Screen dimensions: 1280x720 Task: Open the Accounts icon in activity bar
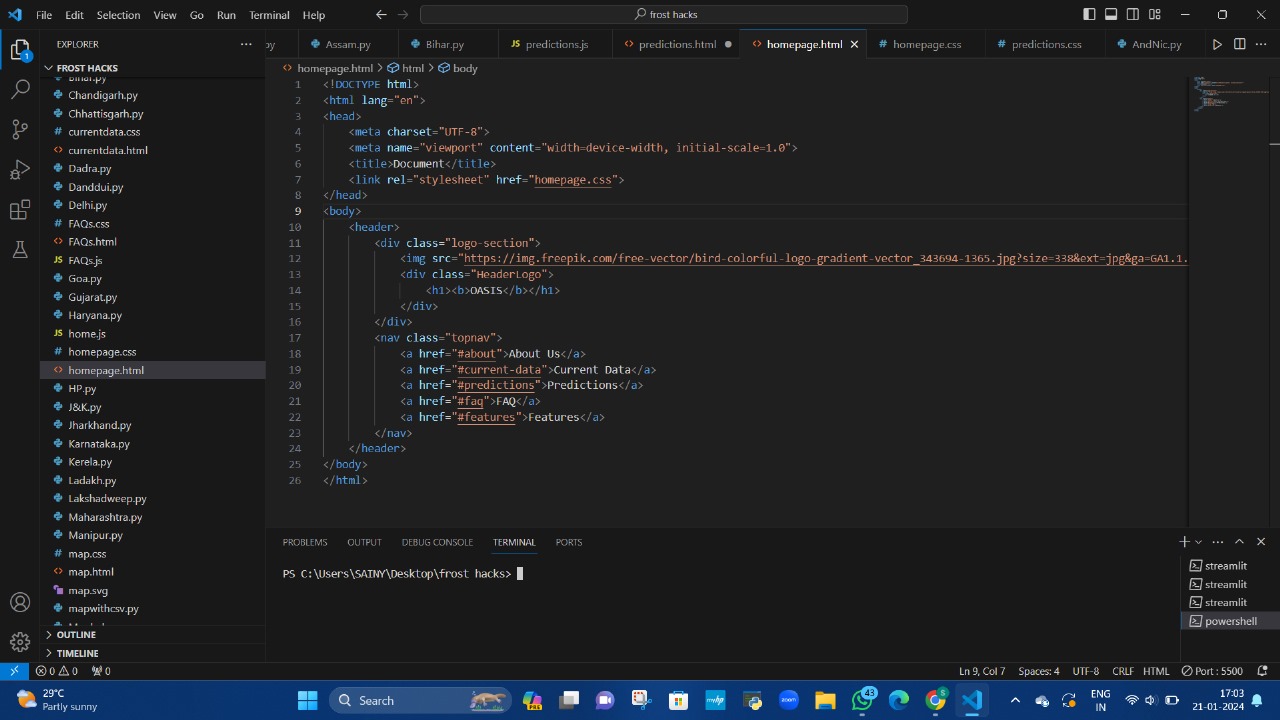20,602
